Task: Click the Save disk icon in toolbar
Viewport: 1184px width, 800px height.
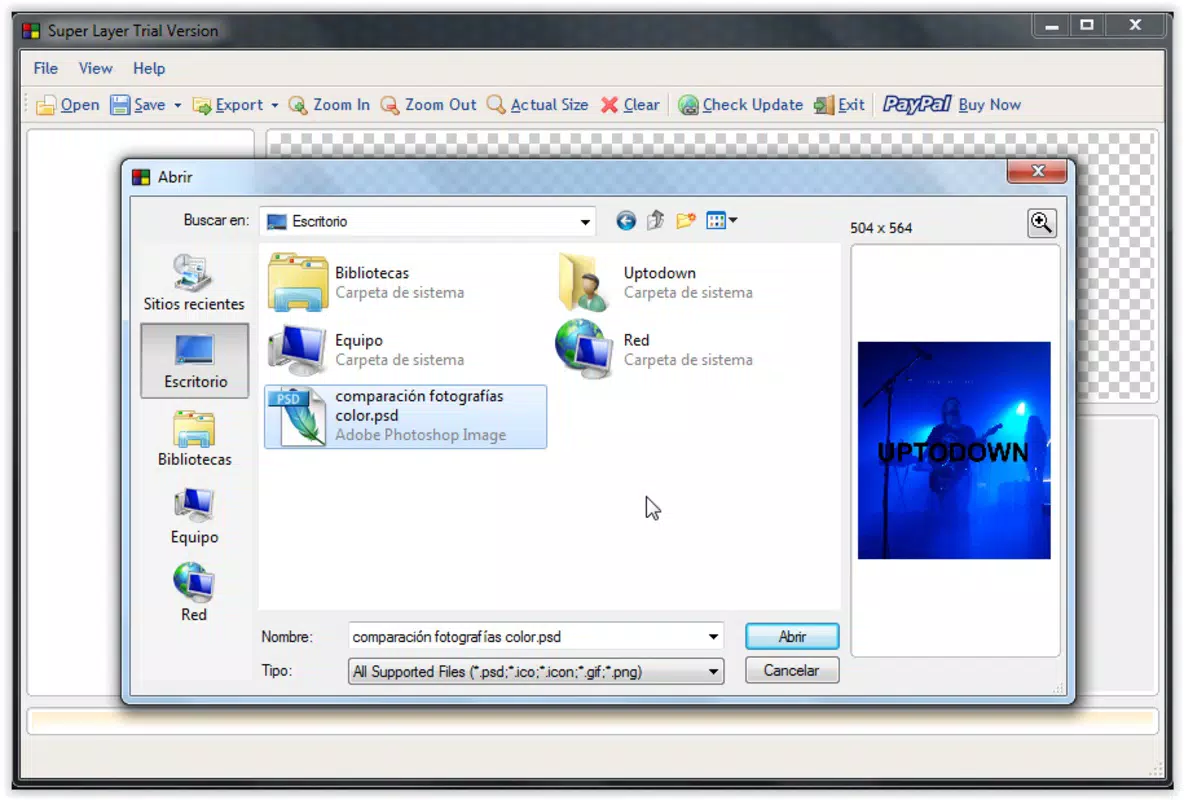Action: tap(120, 105)
